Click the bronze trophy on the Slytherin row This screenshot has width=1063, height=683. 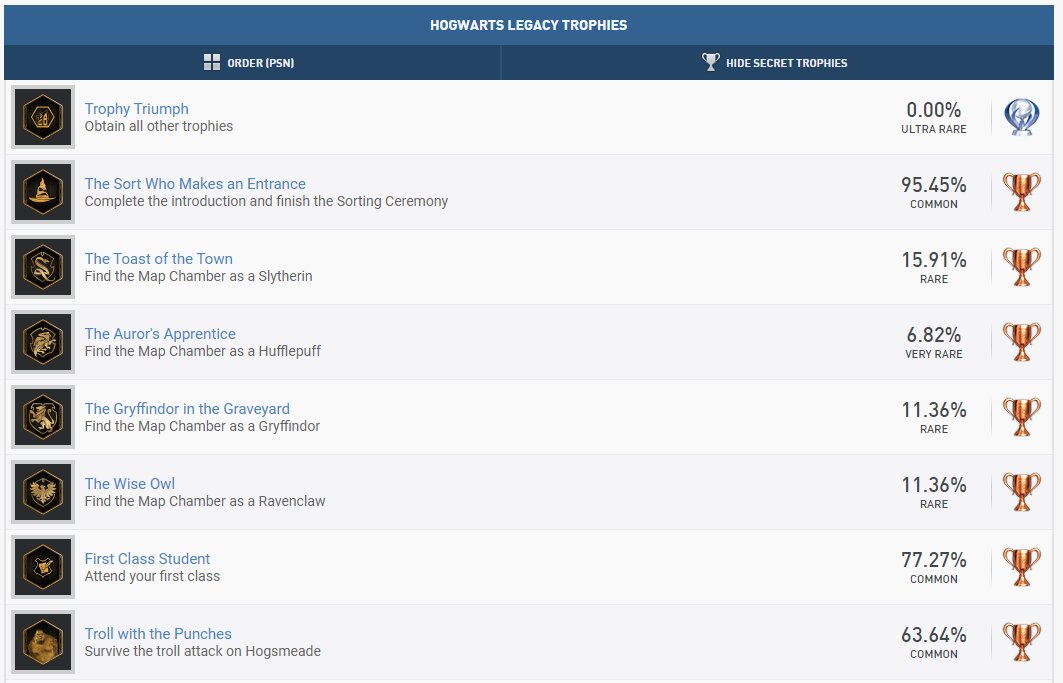(1021, 267)
